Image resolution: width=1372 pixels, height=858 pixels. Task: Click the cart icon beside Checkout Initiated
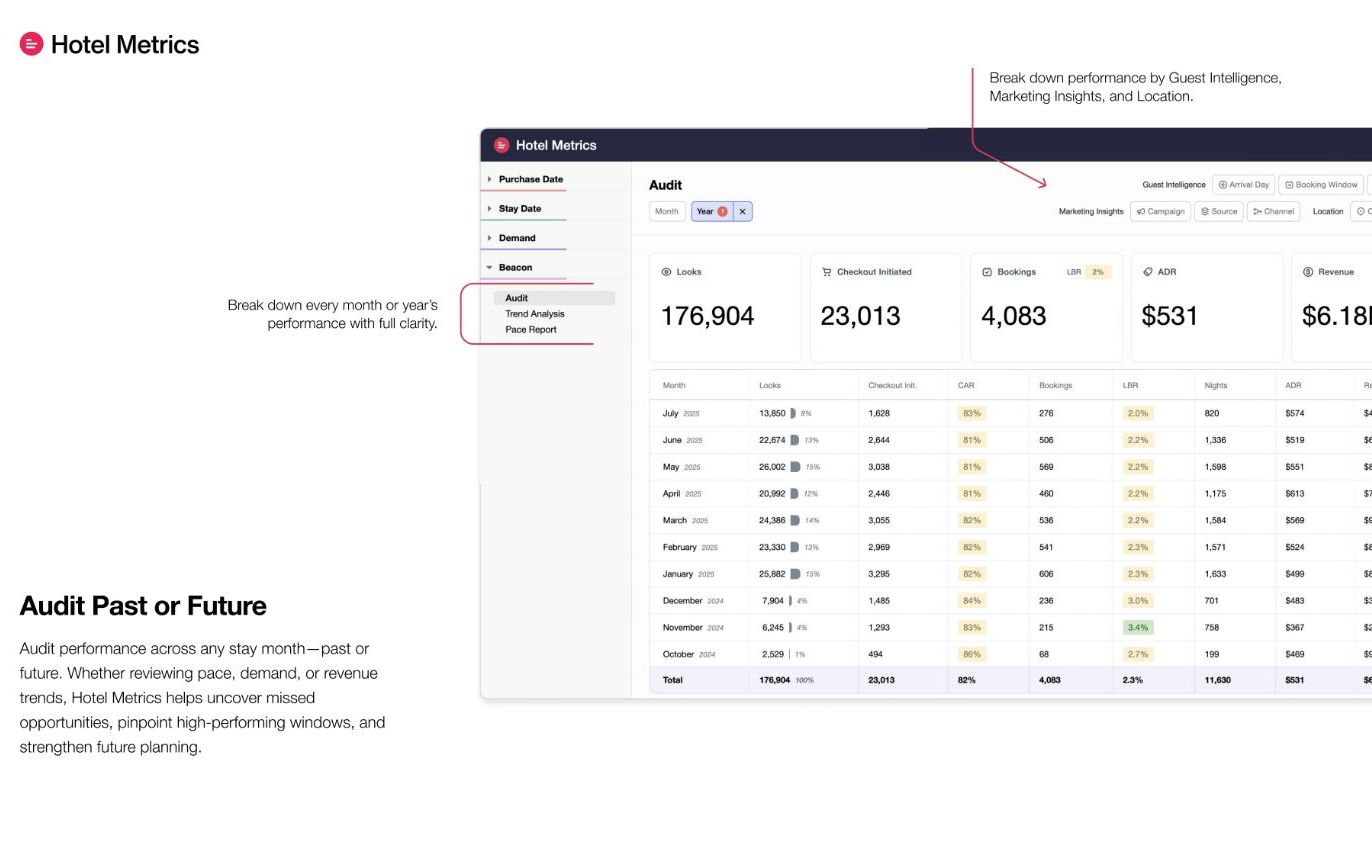click(x=826, y=272)
